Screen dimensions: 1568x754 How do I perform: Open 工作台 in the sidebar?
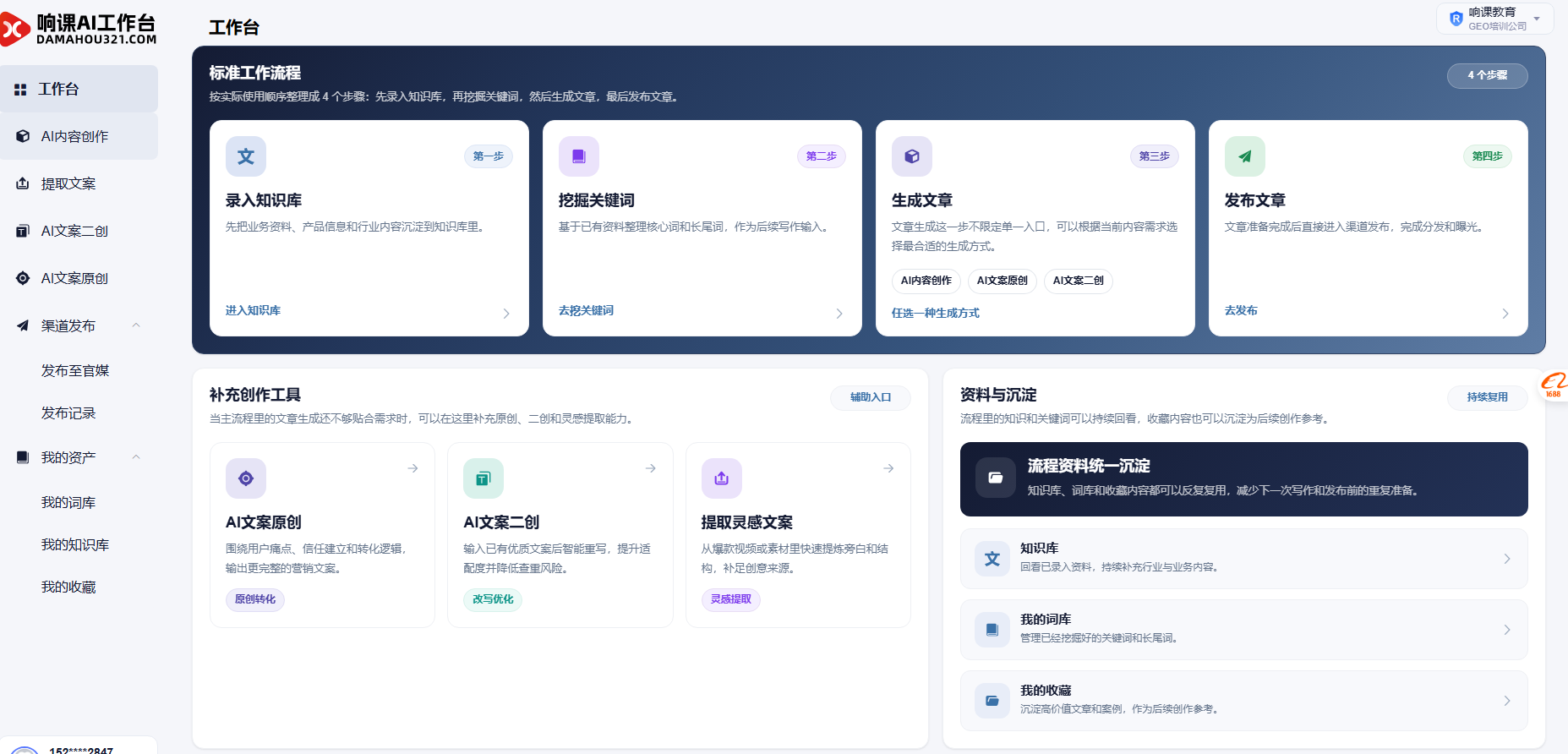click(x=79, y=89)
